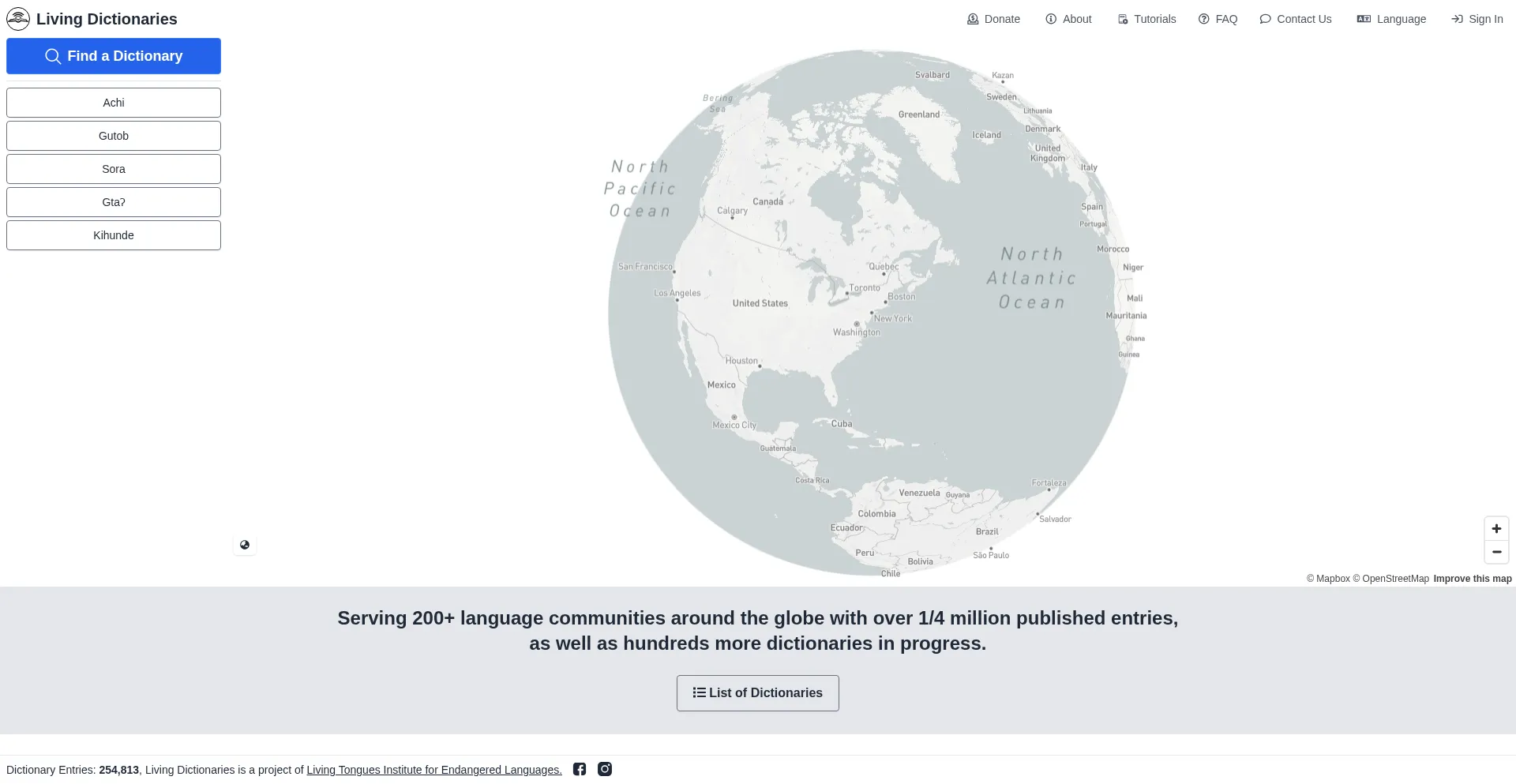Open the Donate page
1516x784 pixels.
pyautogui.click(x=993, y=19)
